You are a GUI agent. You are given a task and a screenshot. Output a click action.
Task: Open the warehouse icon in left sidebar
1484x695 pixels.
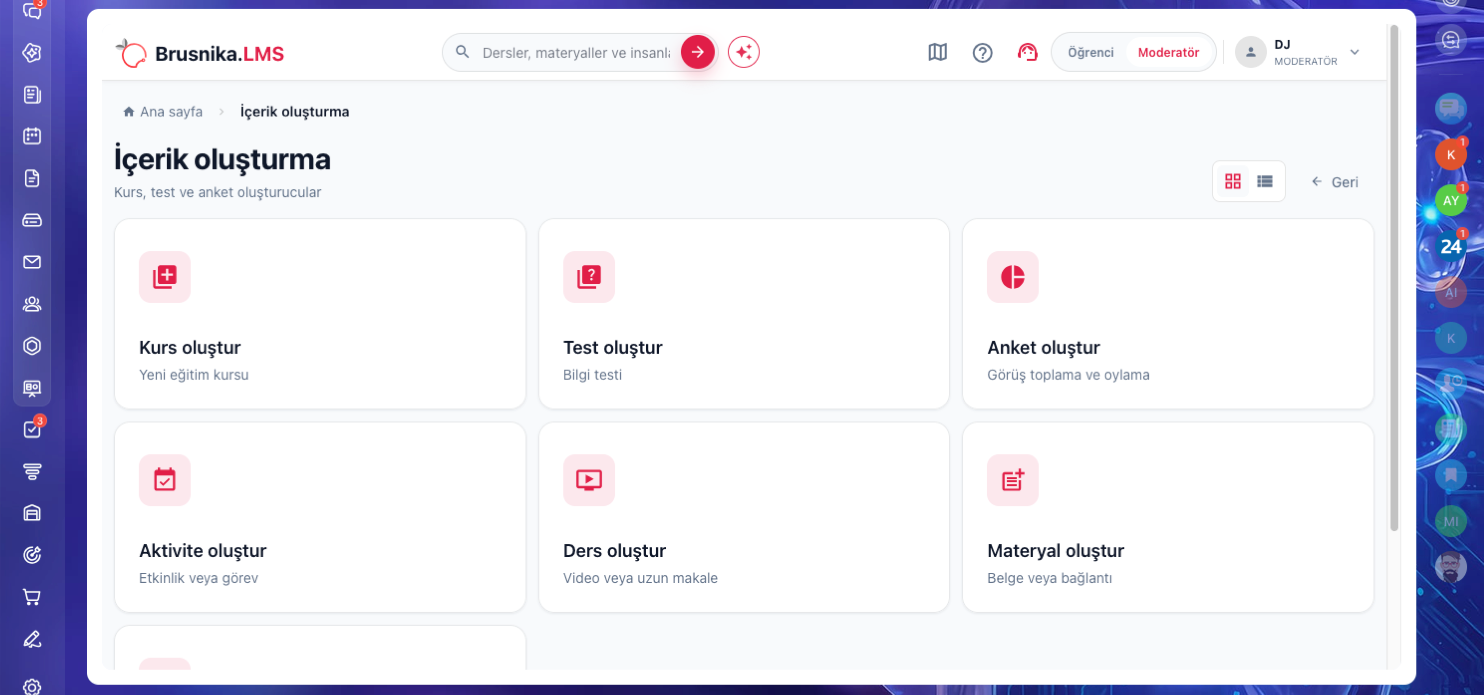(x=32, y=513)
